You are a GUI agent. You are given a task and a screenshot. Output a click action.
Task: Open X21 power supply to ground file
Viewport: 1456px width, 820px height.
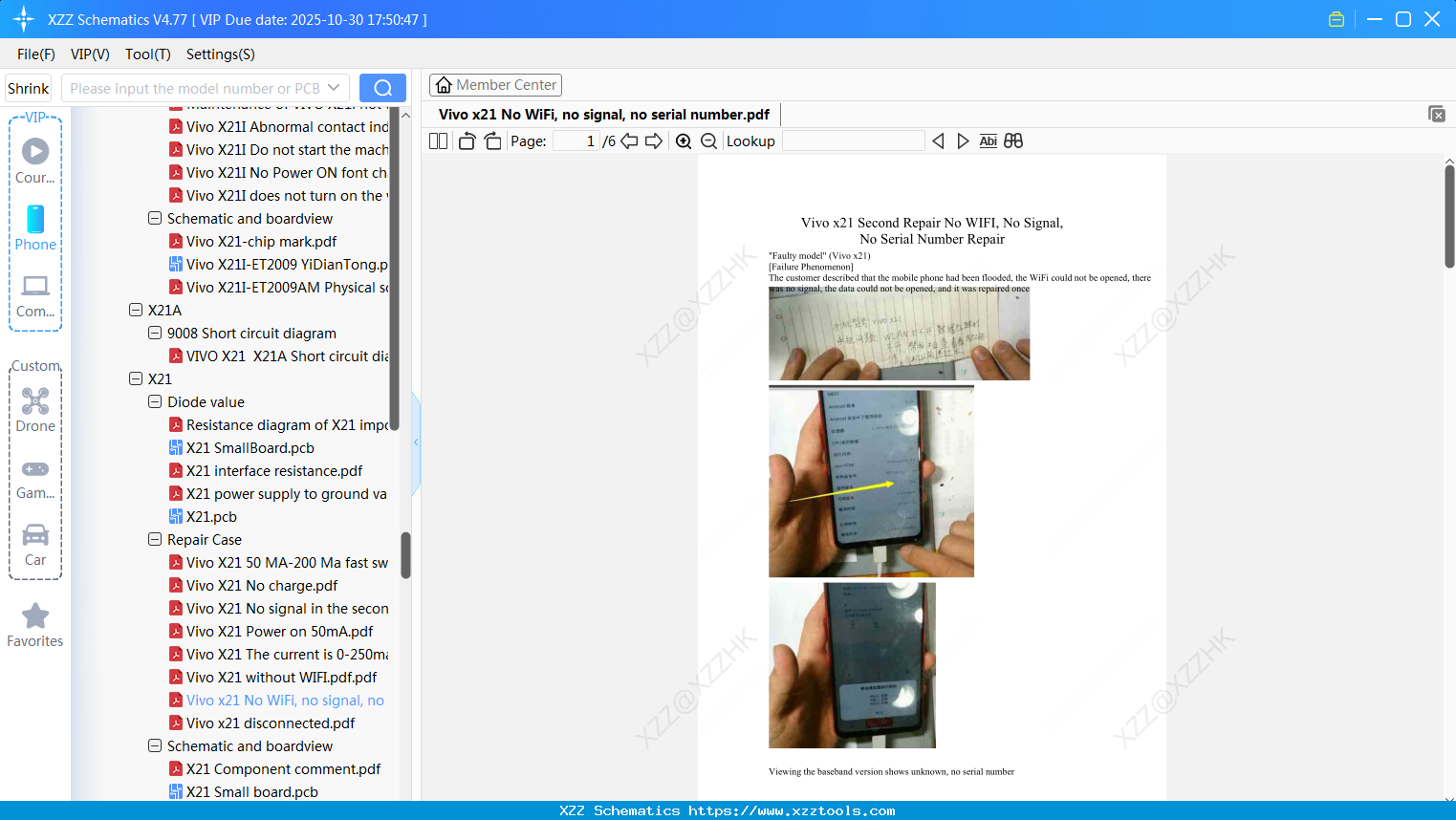tap(278, 494)
